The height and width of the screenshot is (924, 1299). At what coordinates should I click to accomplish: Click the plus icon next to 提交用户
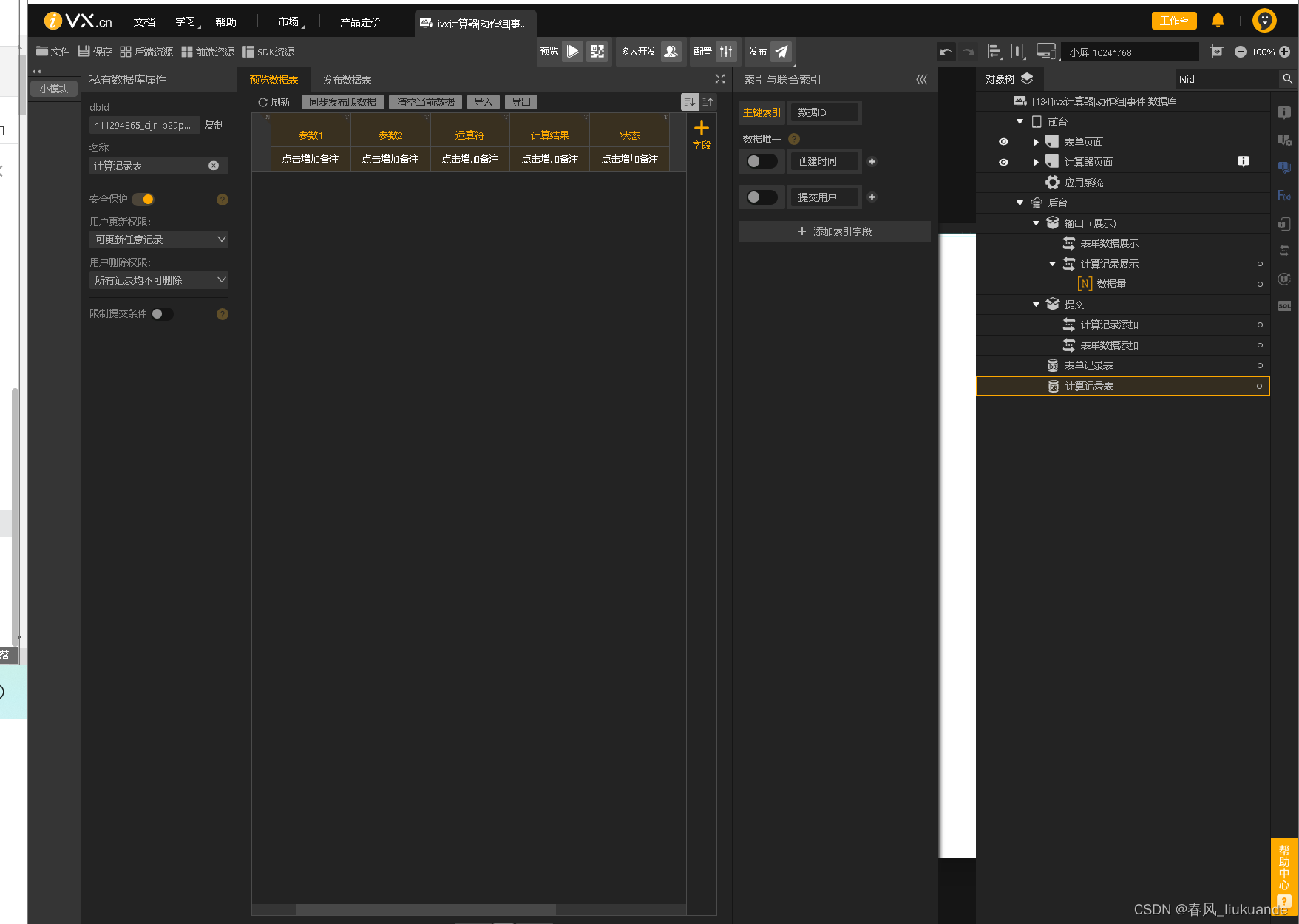point(872,197)
